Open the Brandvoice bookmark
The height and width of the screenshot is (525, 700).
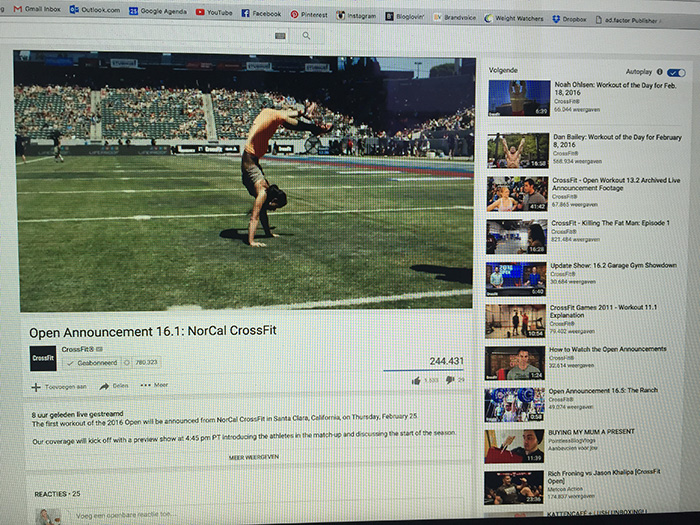[x=454, y=17]
